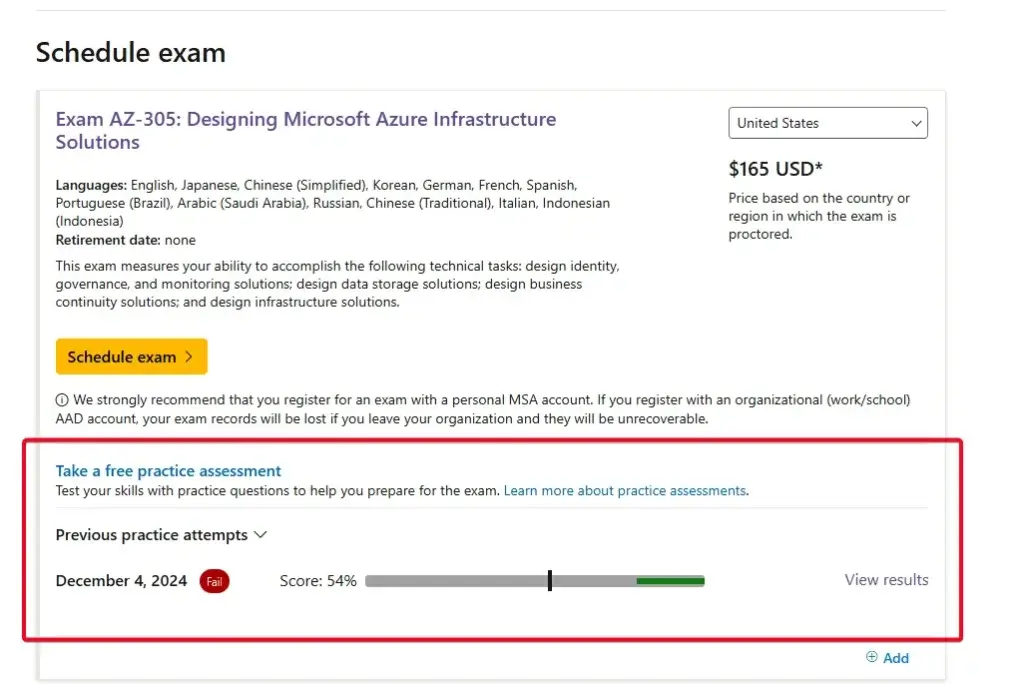Open Take a free practice assessment link
1024x684 pixels.
pos(168,471)
